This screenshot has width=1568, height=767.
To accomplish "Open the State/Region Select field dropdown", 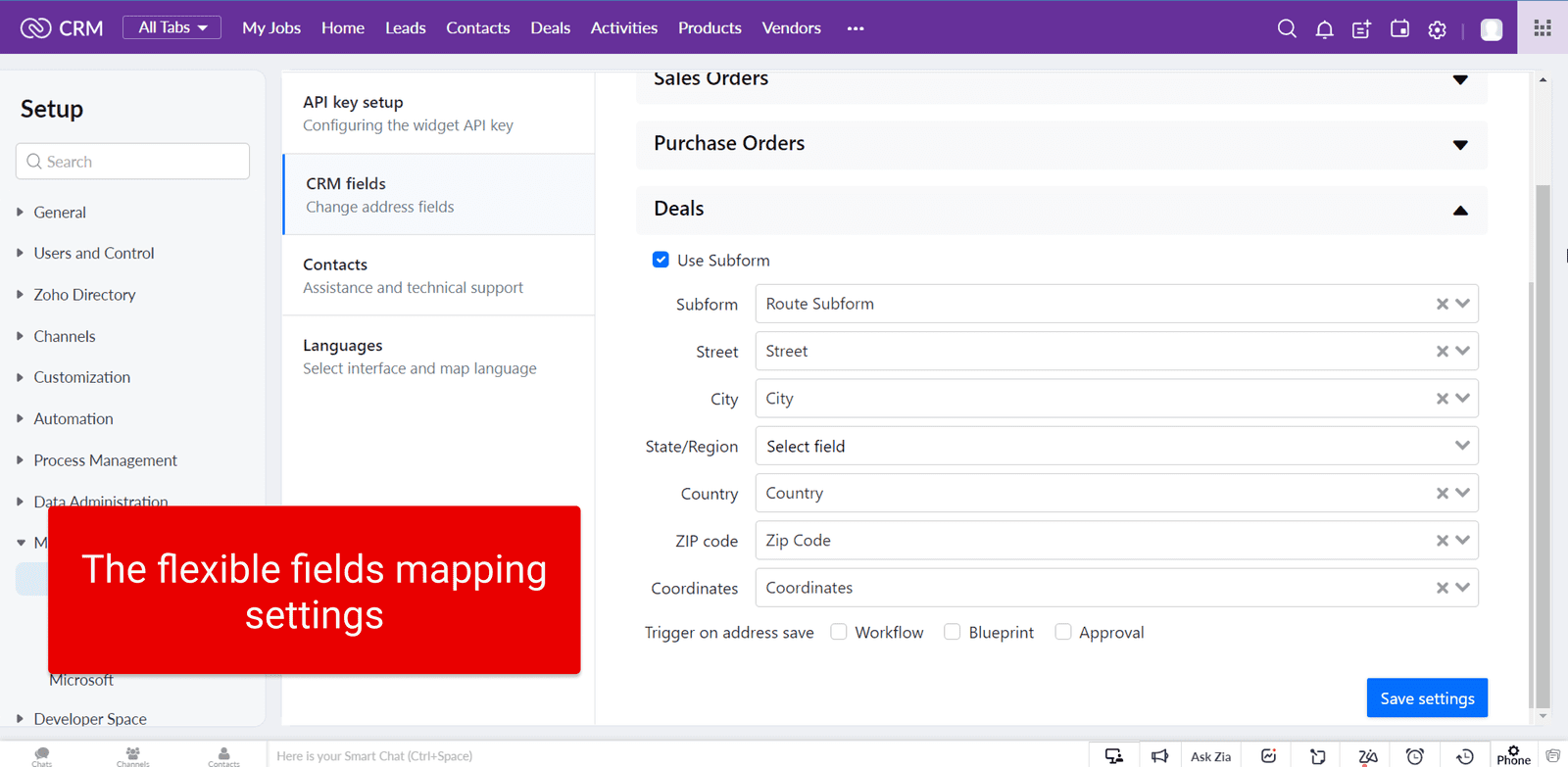I will pos(1115,446).
